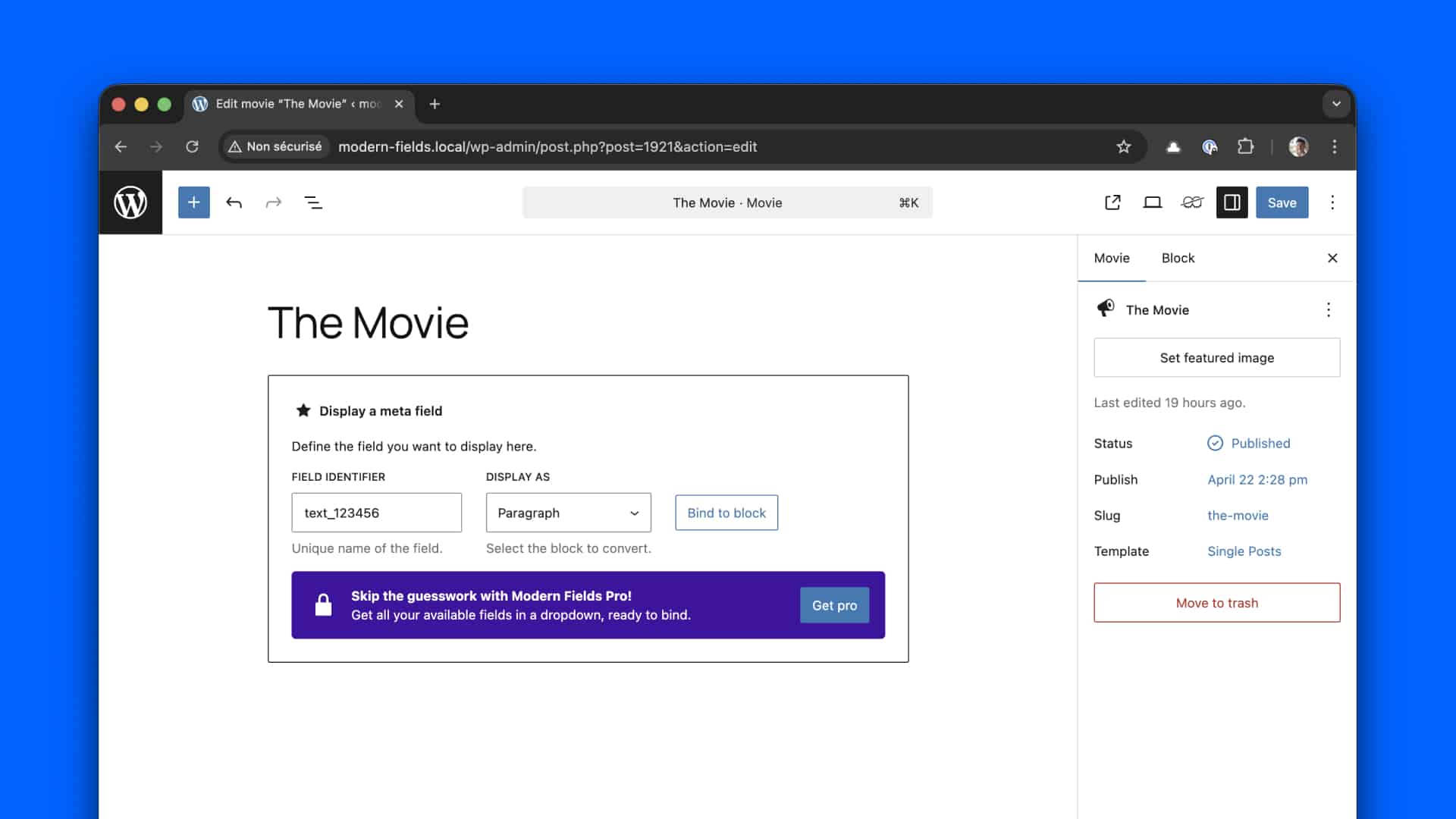
Task: Reload the current page
Action: (193, 146)
